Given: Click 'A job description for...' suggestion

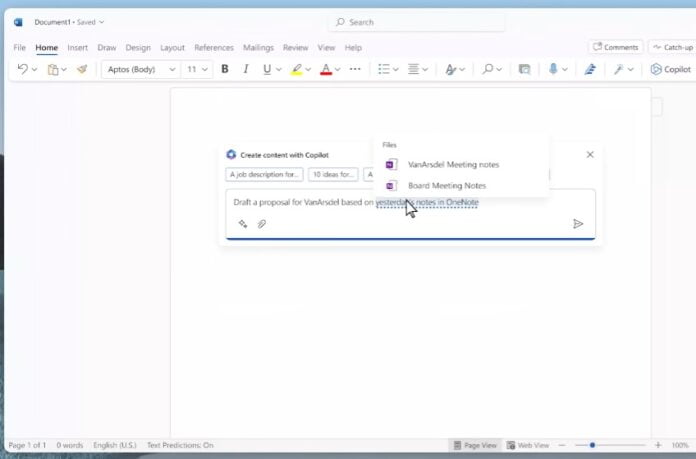Looking at the screenshot, I should (264, 174).
